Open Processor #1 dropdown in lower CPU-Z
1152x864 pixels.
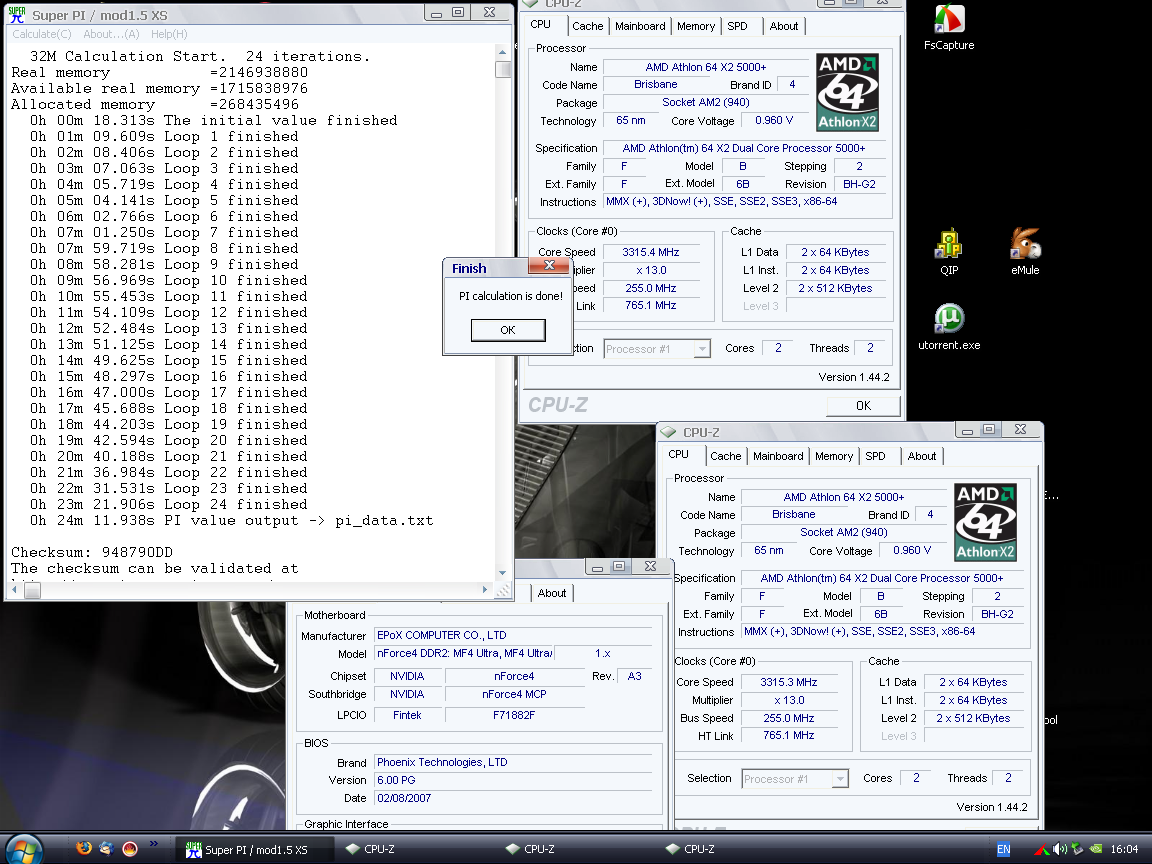(x=840, y=779)
